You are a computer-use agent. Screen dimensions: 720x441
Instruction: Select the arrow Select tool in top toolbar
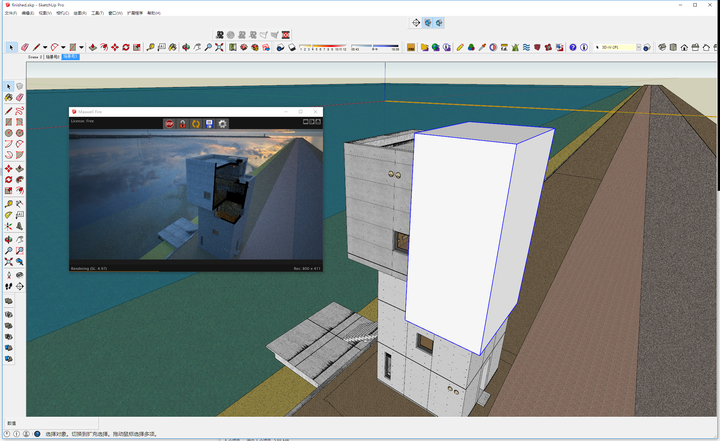coord(12,47)
